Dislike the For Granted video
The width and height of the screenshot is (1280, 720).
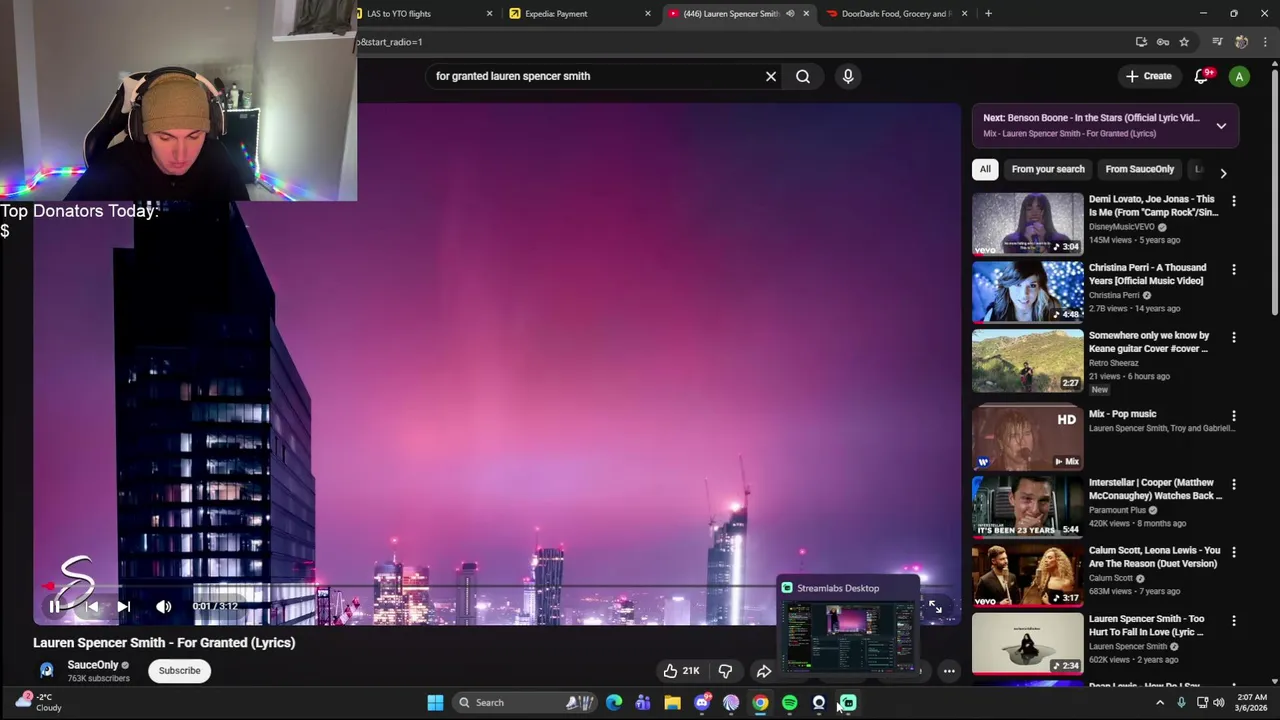(x=725, y=671)
